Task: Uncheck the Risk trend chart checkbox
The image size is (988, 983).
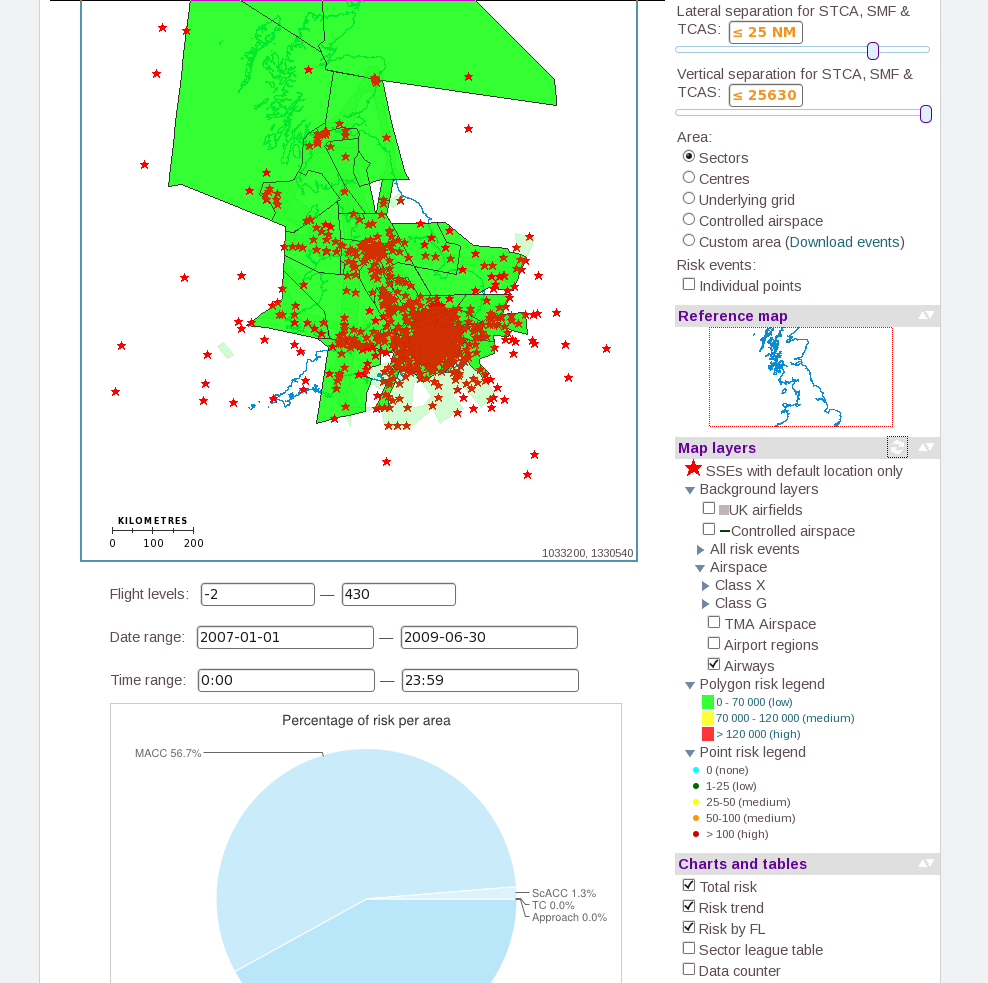Action: [689, 906]
